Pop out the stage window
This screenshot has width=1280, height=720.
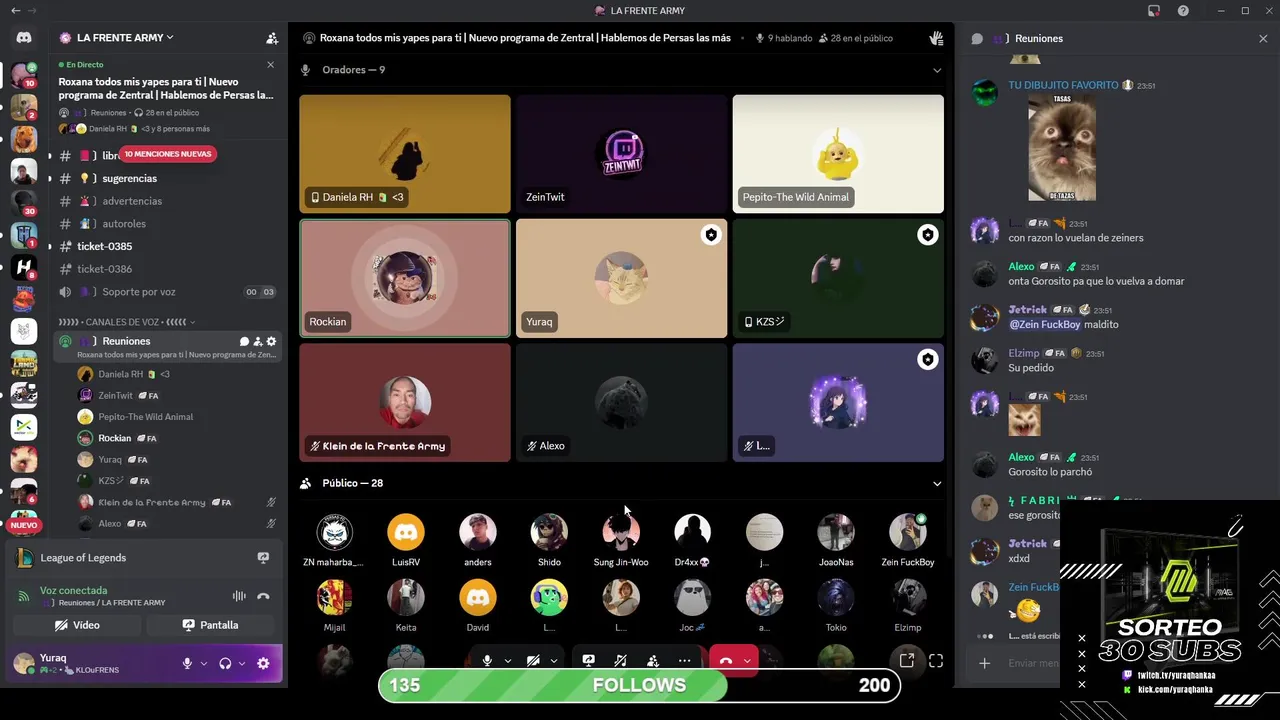tap(907, 660)
